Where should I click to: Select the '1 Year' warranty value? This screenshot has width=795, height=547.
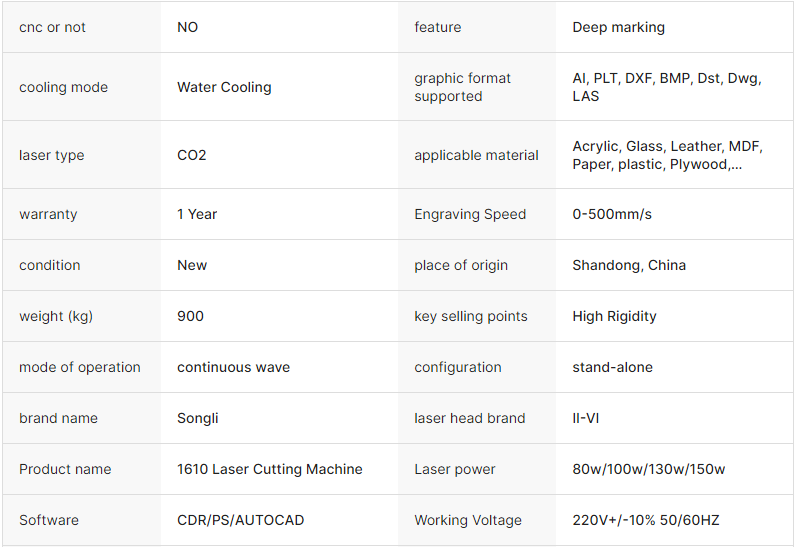click(197, 214)
